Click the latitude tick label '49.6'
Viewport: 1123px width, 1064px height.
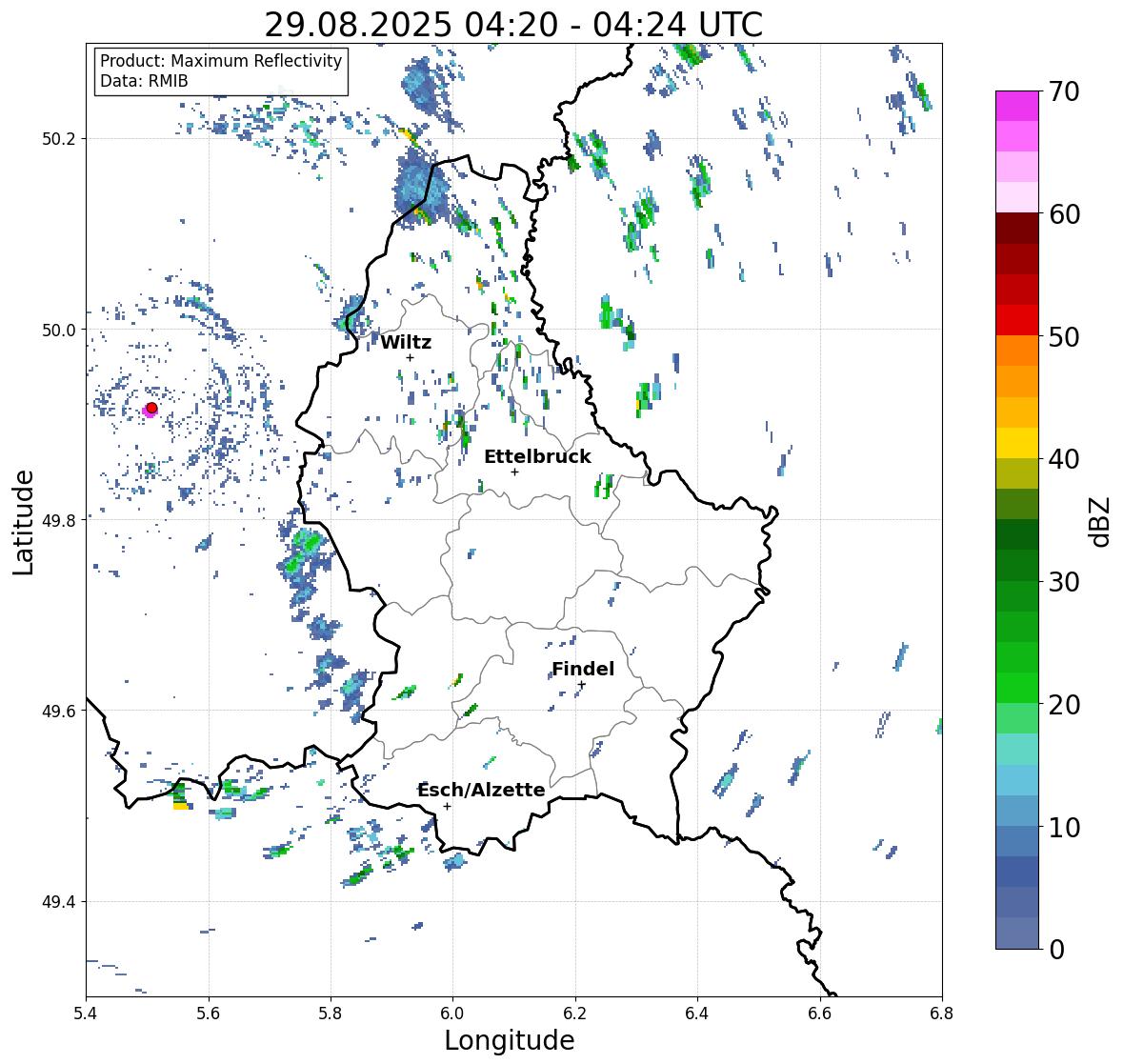58,711
